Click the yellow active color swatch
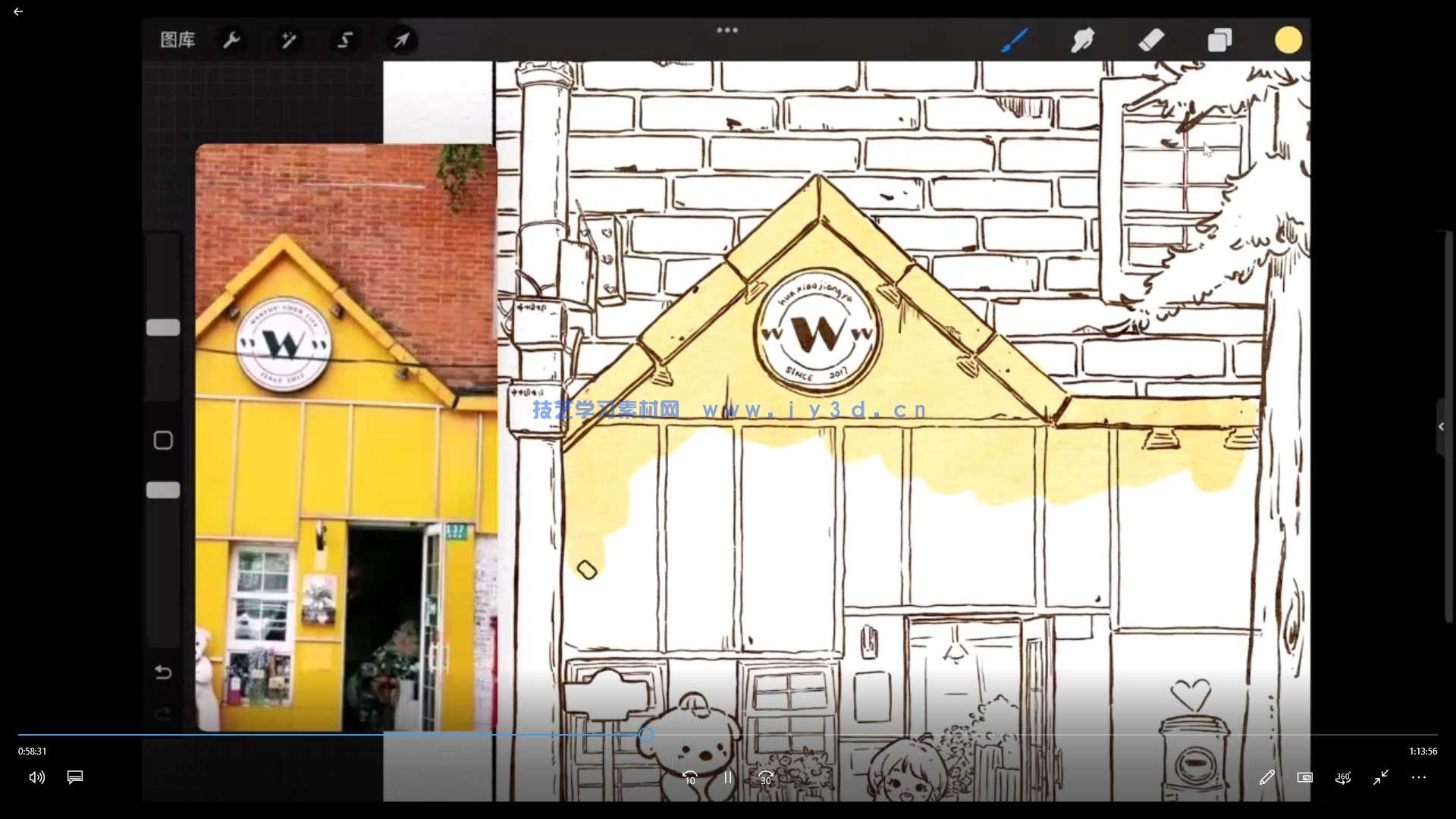Screen dimensions: 1456x819 [1288, 39]
